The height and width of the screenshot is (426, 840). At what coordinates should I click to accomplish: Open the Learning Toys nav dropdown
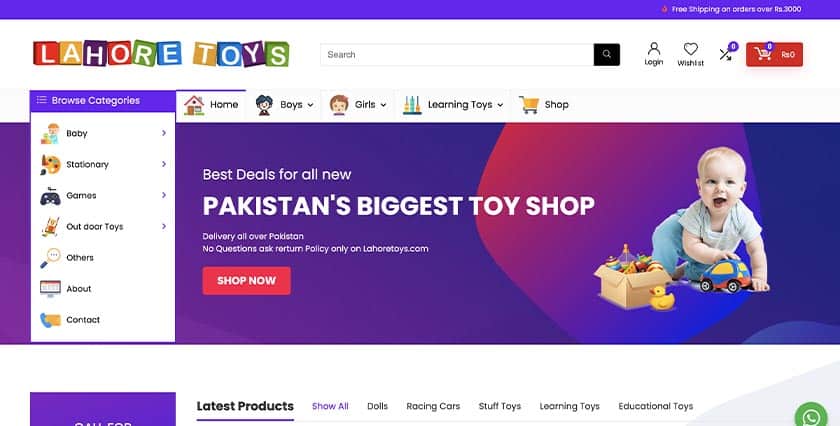click(453, 105)
